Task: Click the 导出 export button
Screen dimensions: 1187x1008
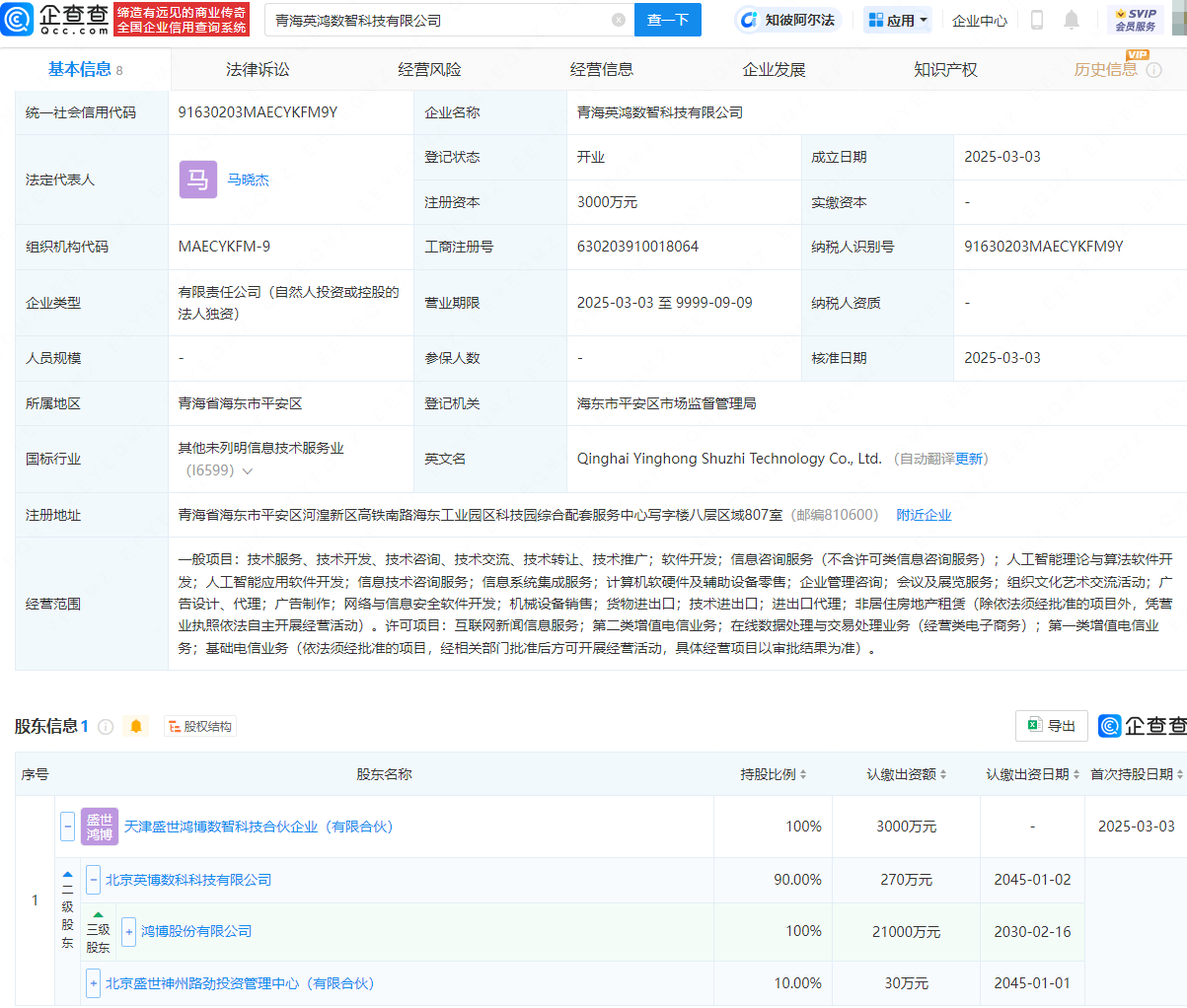Action: [x=1052, y=726]
